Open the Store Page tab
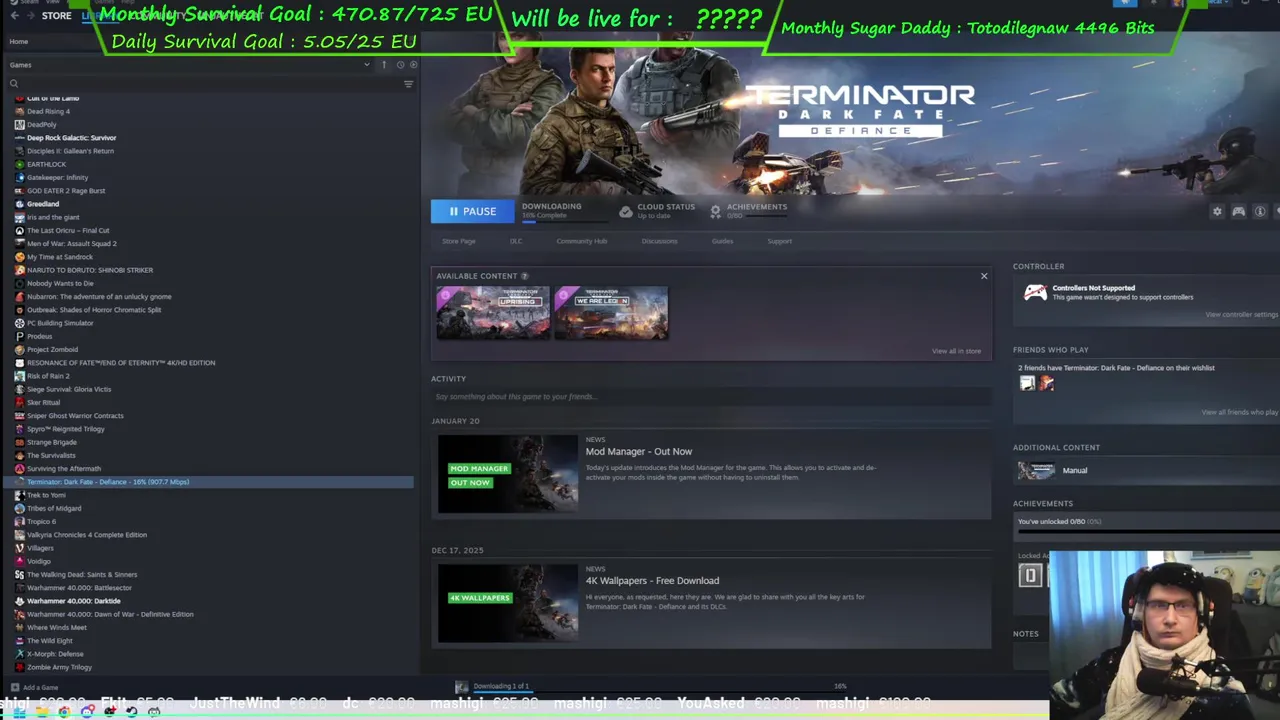The width and height of the screenshot is (1280, 720). click(x=459, y=241)
